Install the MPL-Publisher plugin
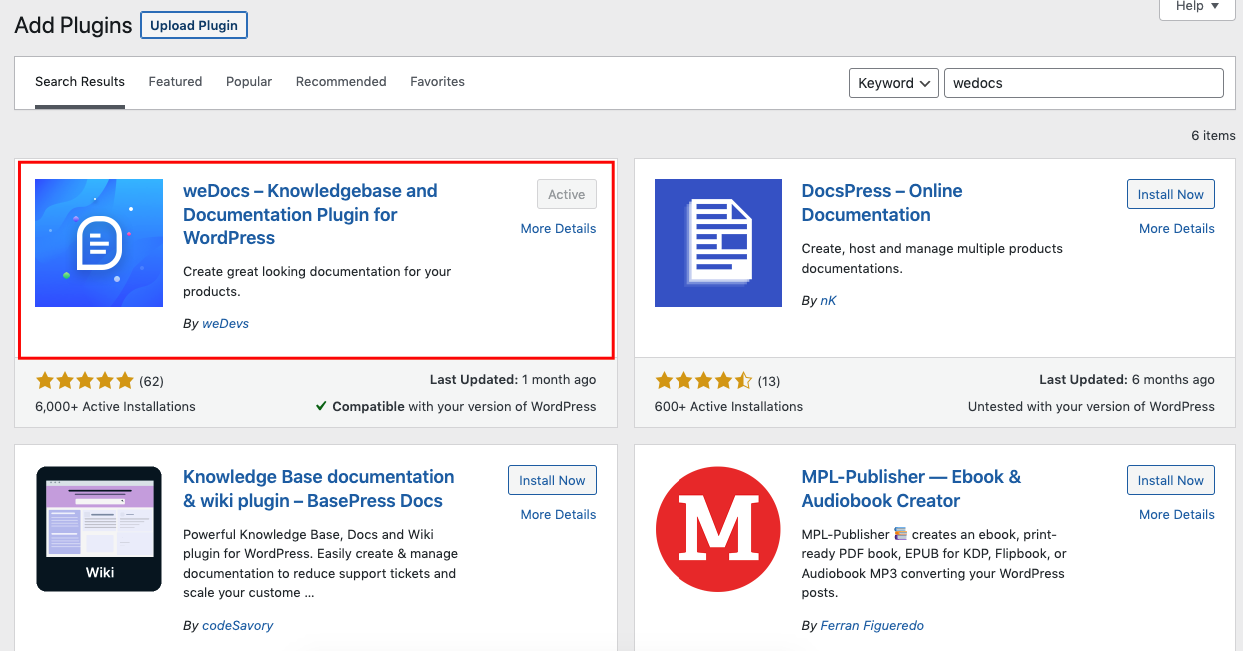Viewport: 1243px width, 651px height. (x=1171, y=481)
